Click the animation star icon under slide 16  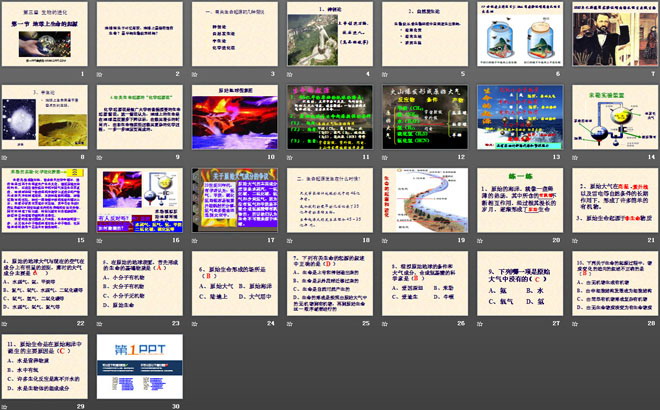(100, 240)
